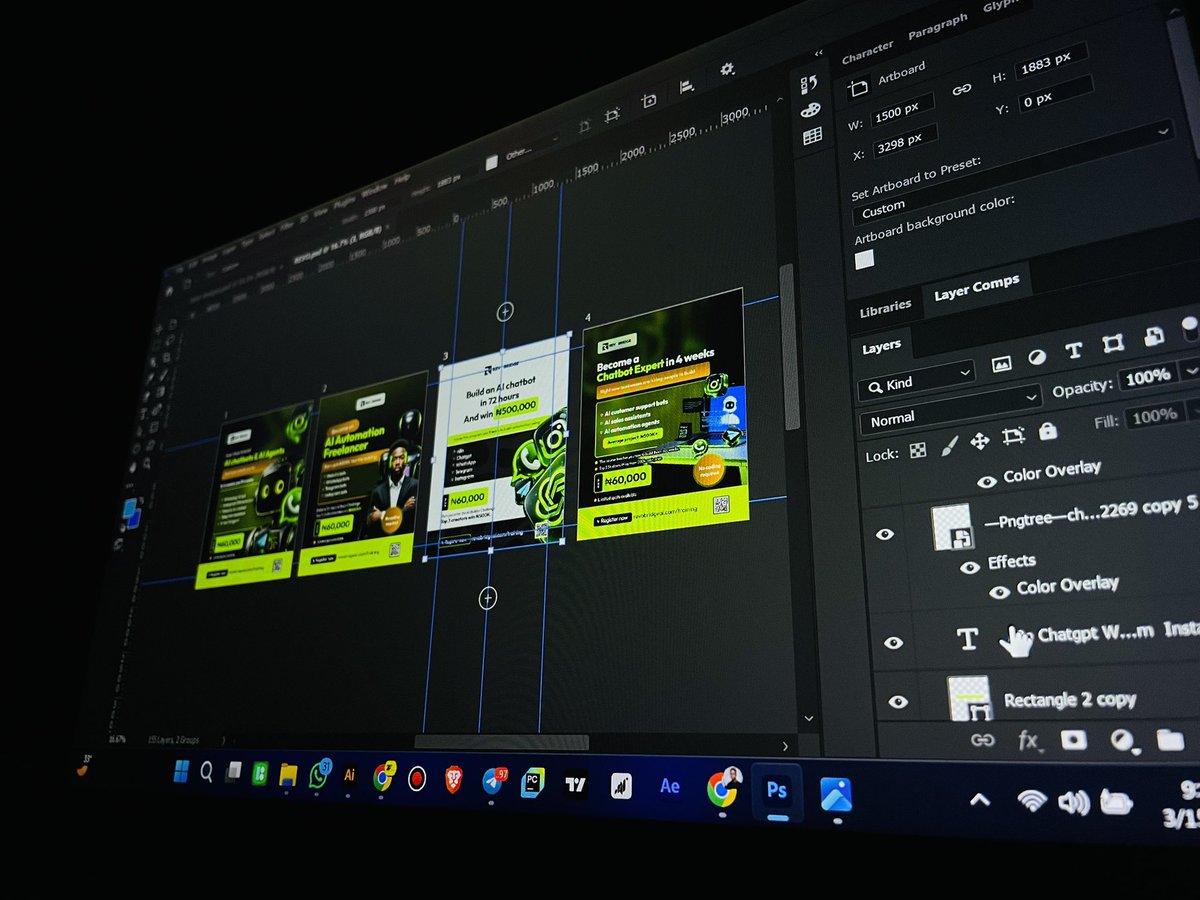Open PyCharm from the taskbar
The image size is (1200, 900).
533,781
